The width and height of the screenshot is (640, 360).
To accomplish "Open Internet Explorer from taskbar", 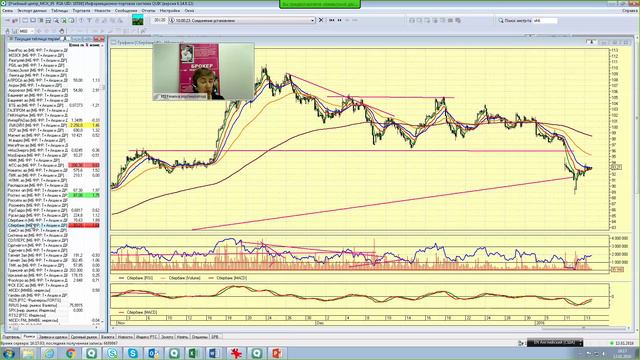I will tap(49, 353).
